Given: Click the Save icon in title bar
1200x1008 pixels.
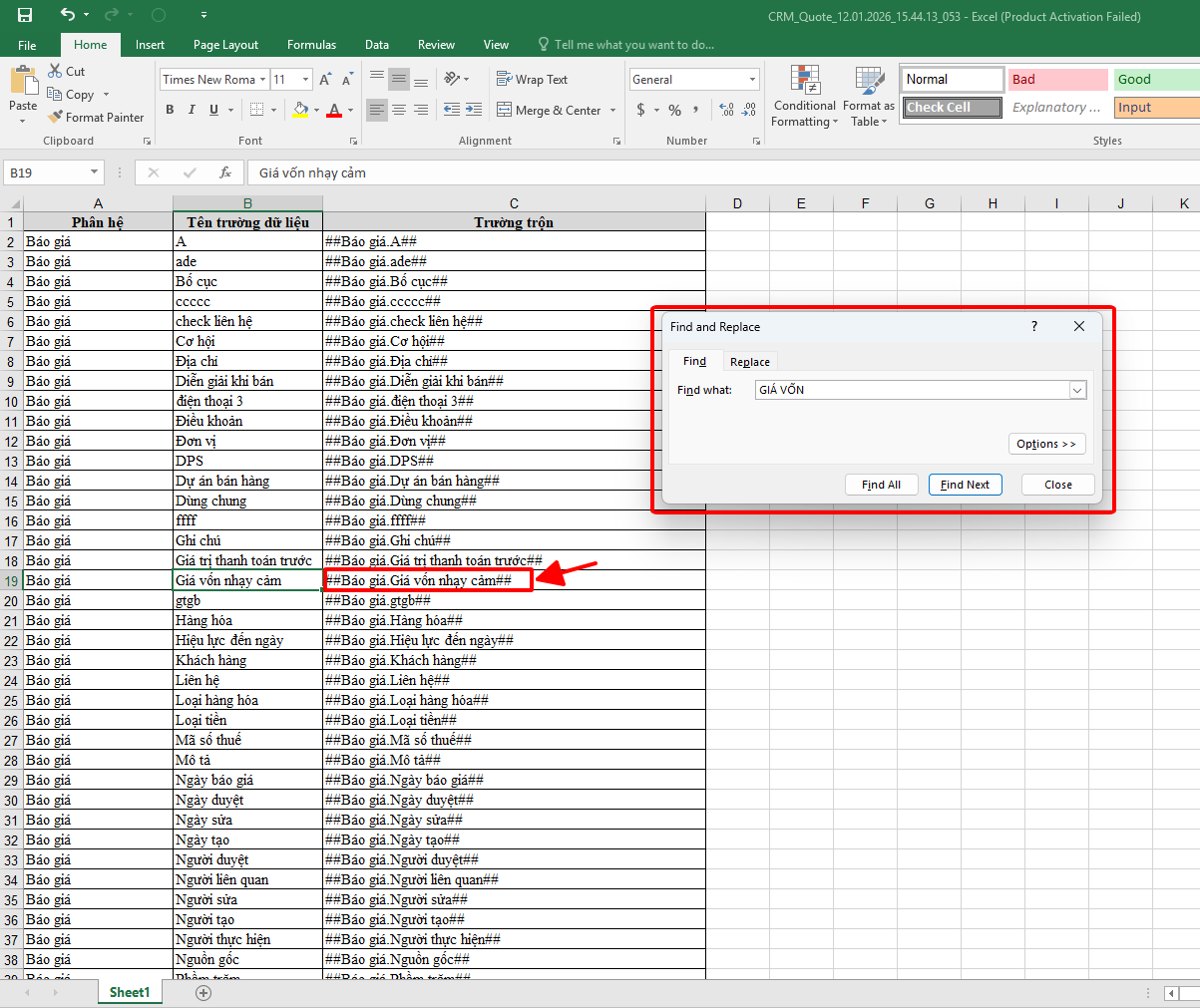Looking at the screenshot, I should (25, 15).
